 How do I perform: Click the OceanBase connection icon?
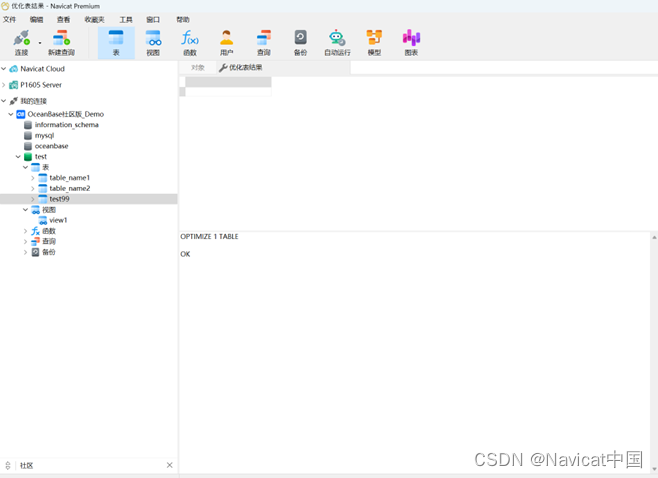coord(20,114)
